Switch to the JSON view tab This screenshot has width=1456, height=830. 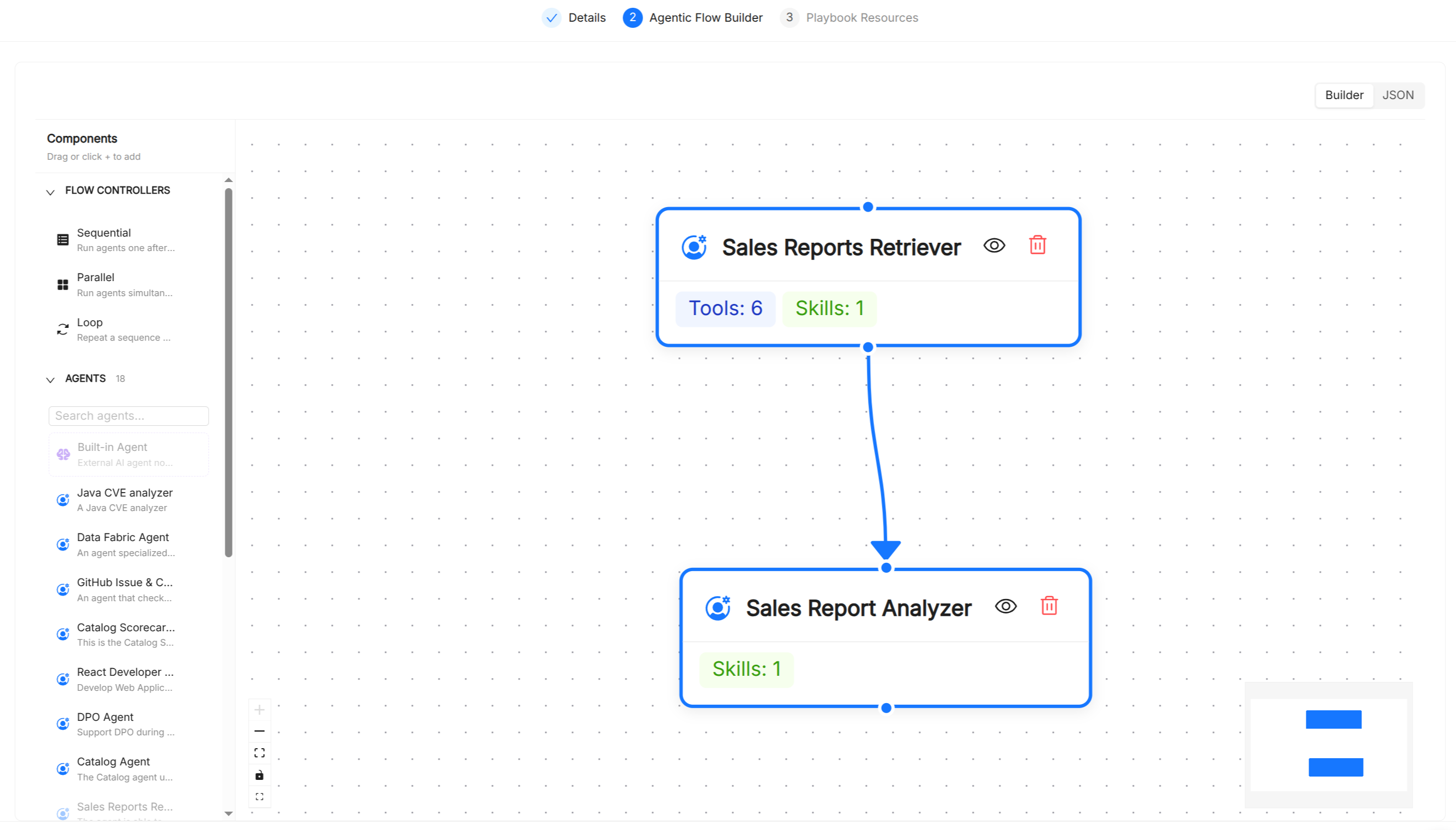pos(1398,95)
